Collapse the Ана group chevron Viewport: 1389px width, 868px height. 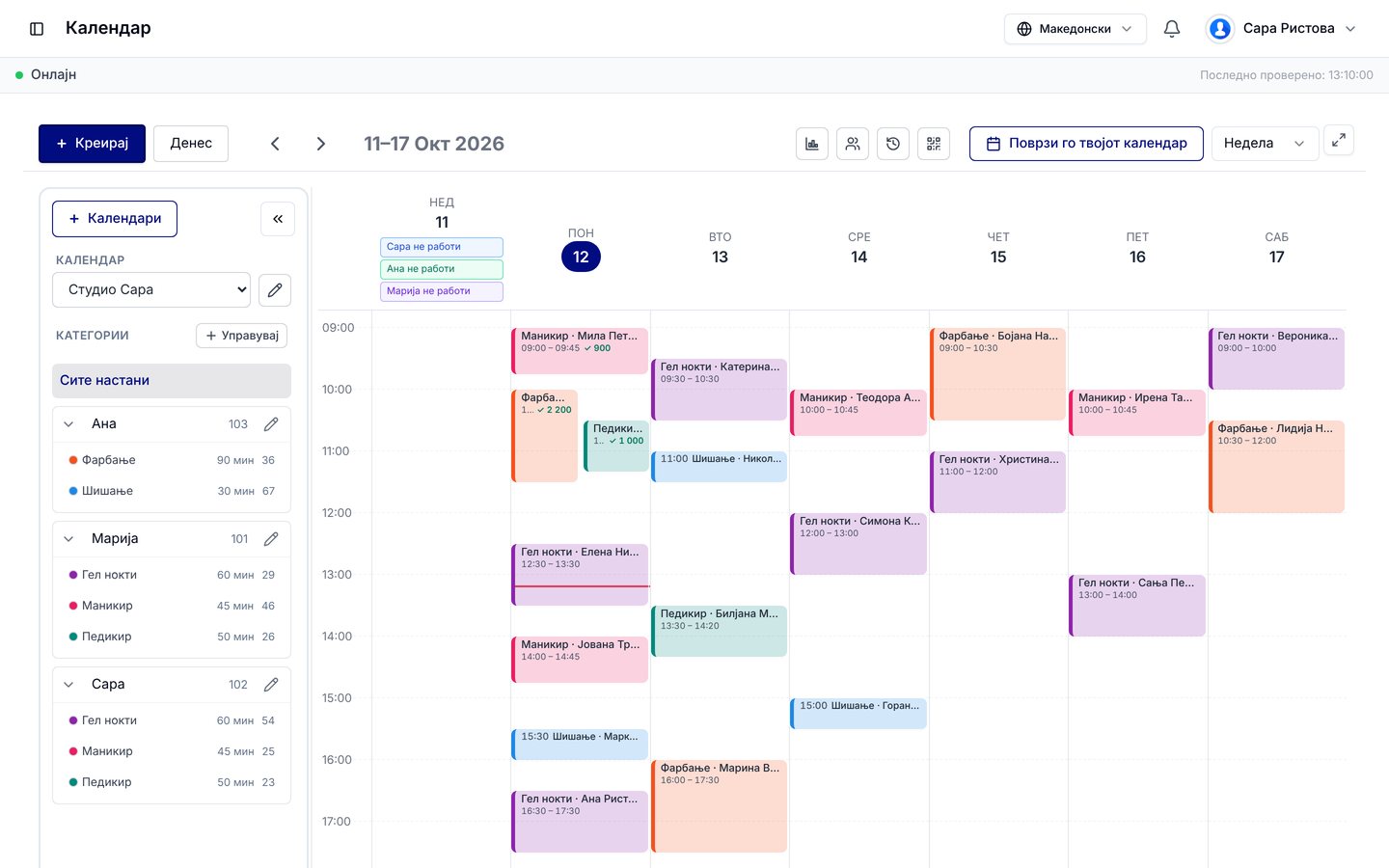pos(68,424)
